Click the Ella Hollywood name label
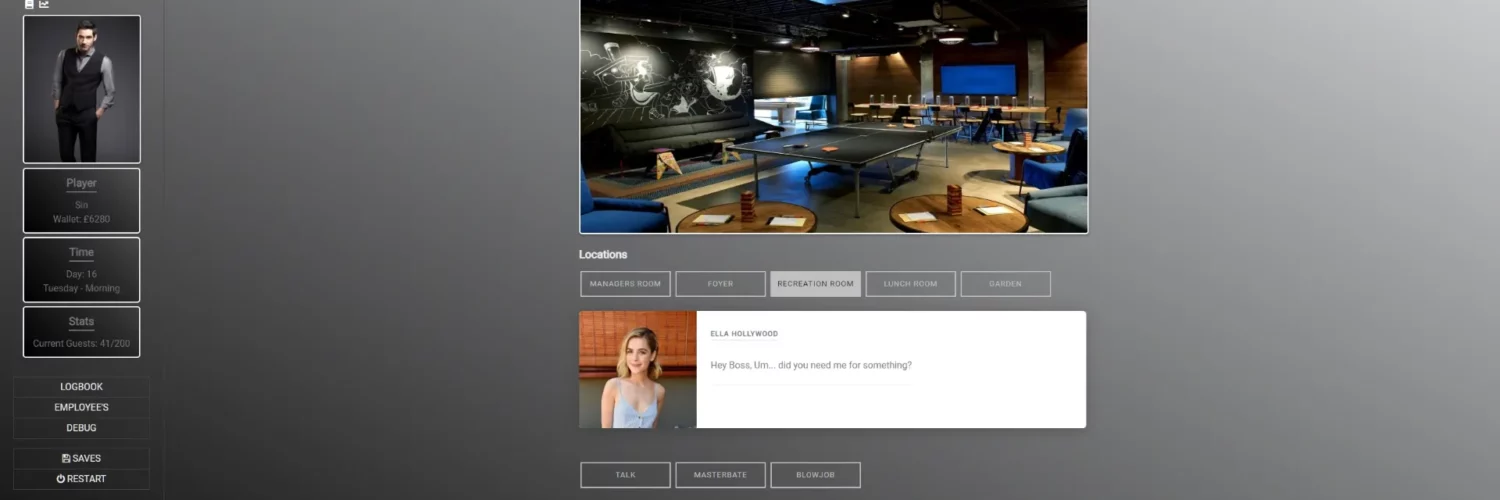This screenshot has width=1500, height=500. (x=744, y=334)
